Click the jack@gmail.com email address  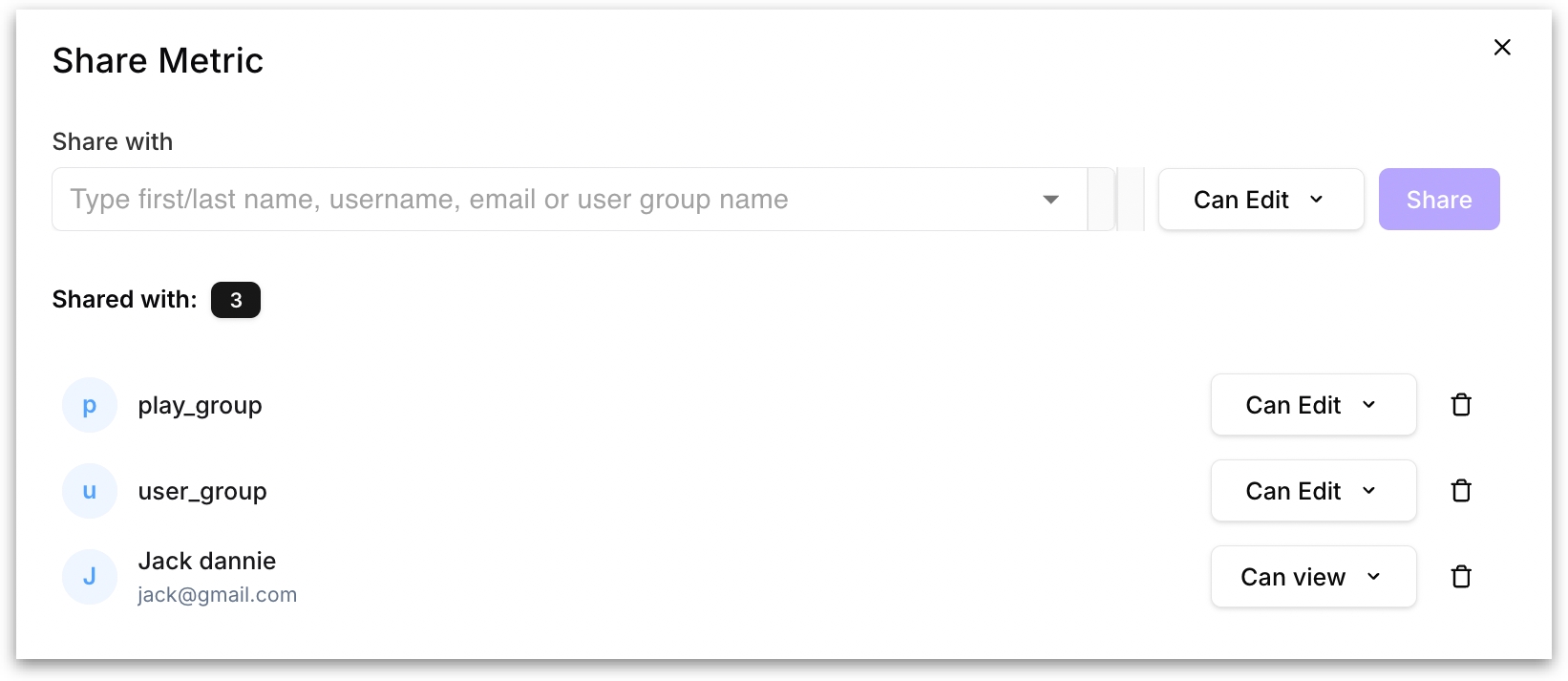point(218,595)
